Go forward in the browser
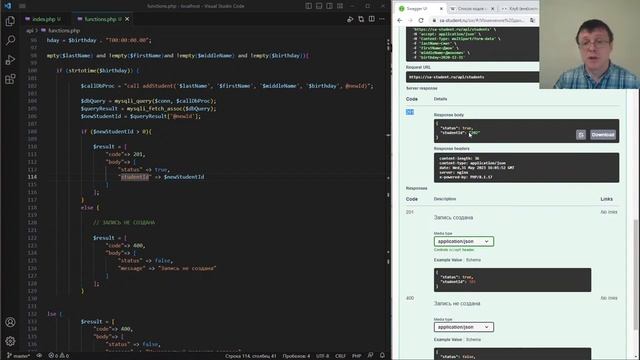The image size is (640, 360). point(410,20)
